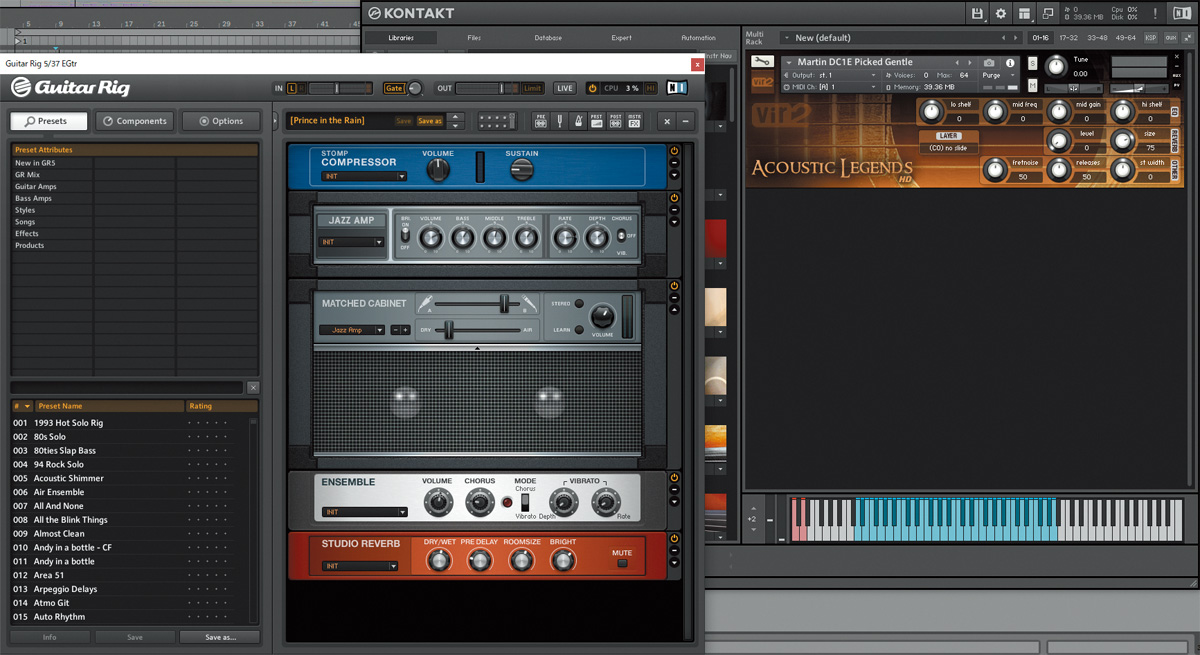The image size is (1200, 655).
Task: Mute the Martin instrument with M button
Action: [x=1033, y=85]
